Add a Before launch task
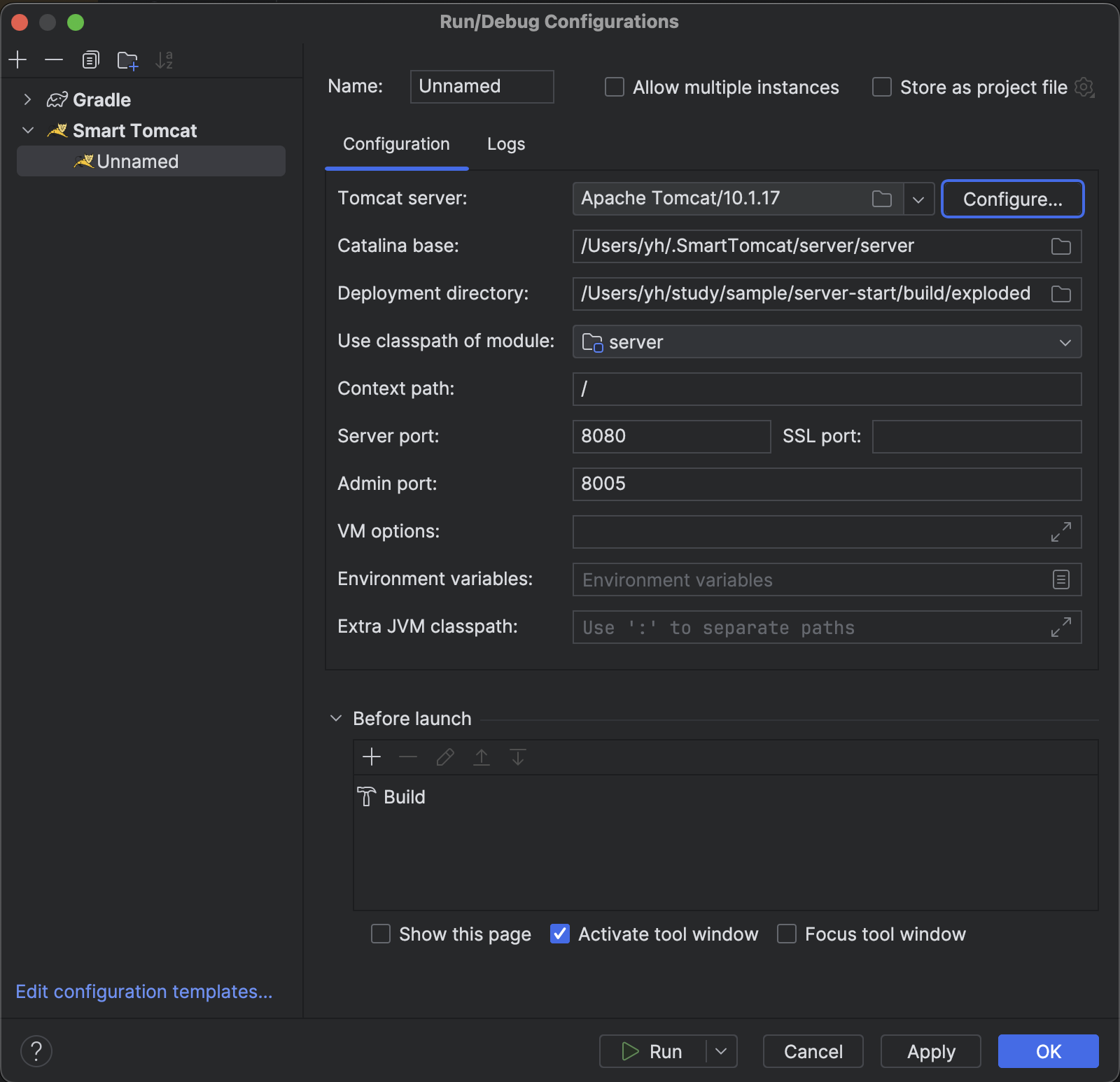Screen dimensions: 1120x1082 tap(372, 757)
